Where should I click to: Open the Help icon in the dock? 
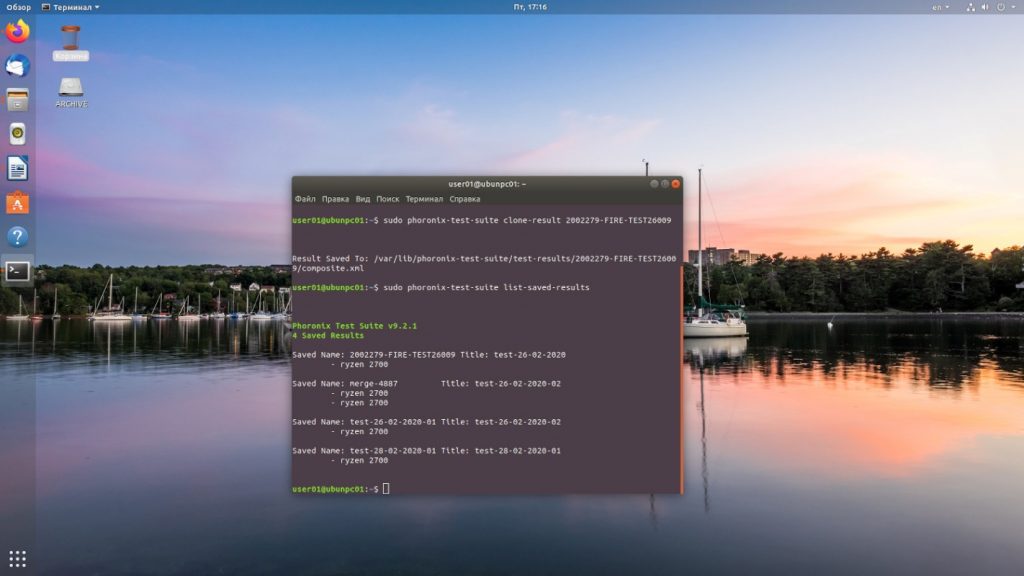(18, 236)
